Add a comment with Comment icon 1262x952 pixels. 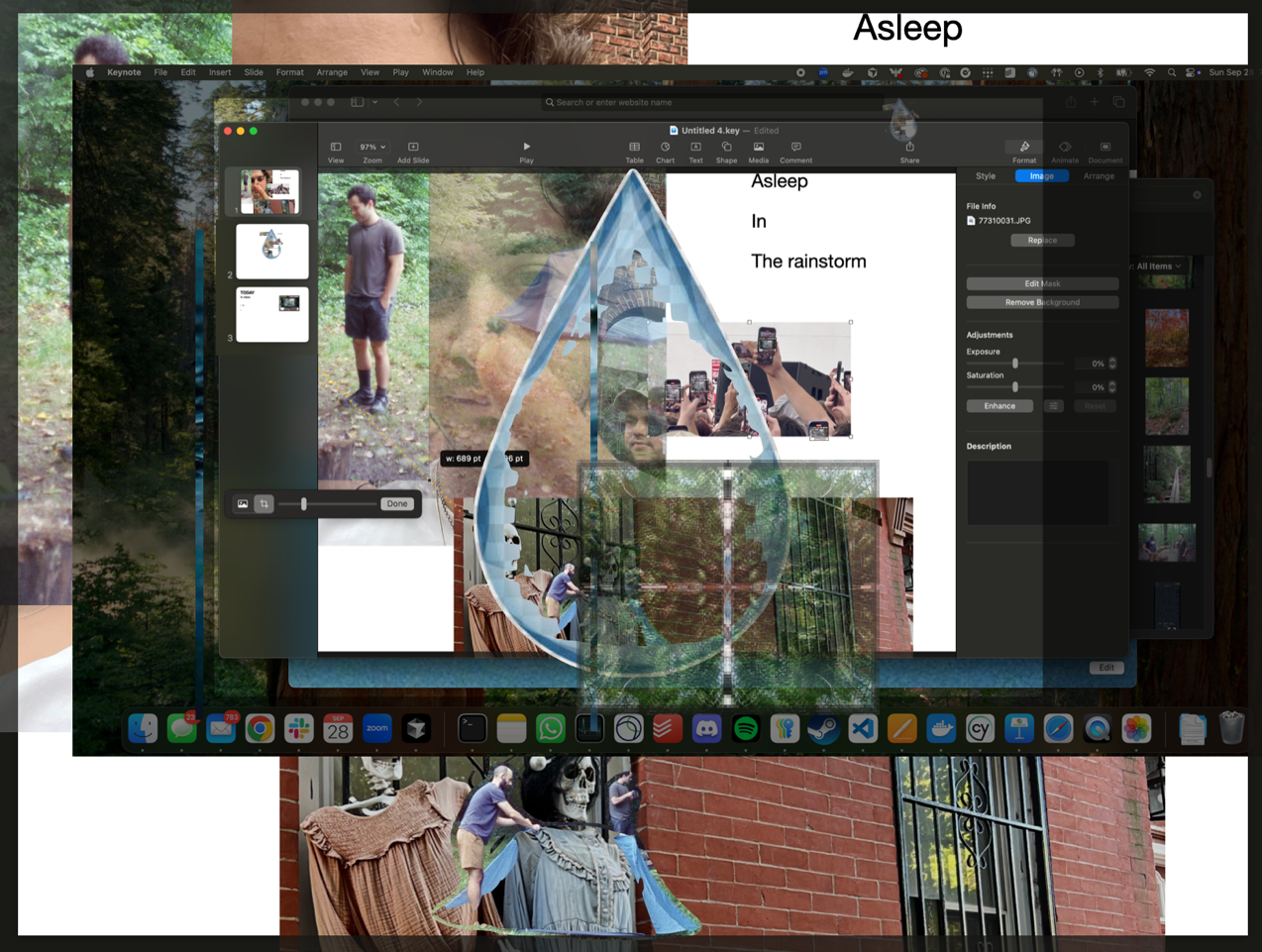(x=795, y=151)
